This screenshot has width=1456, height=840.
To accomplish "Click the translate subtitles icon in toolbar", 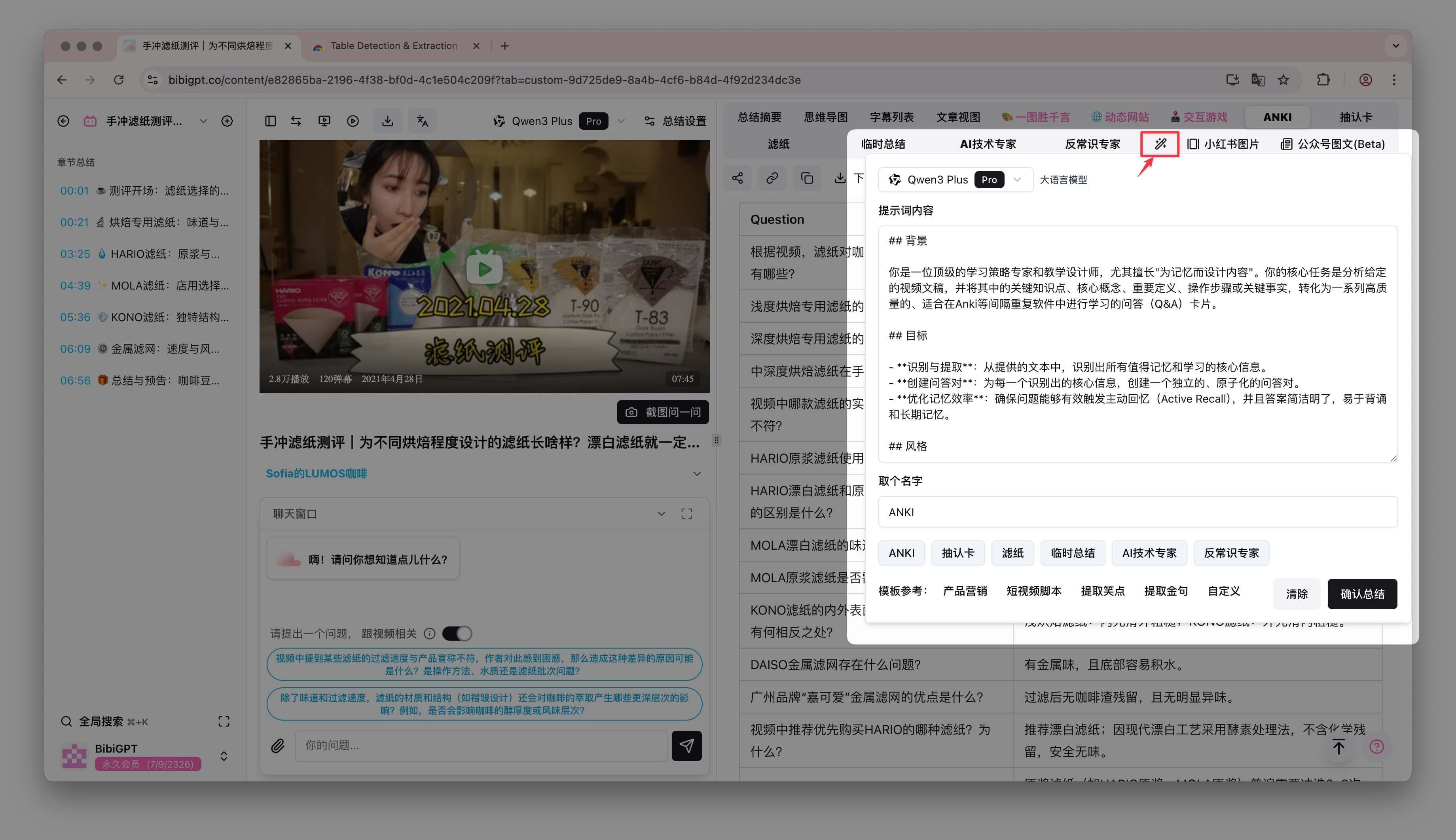I will tap(423, 121).
